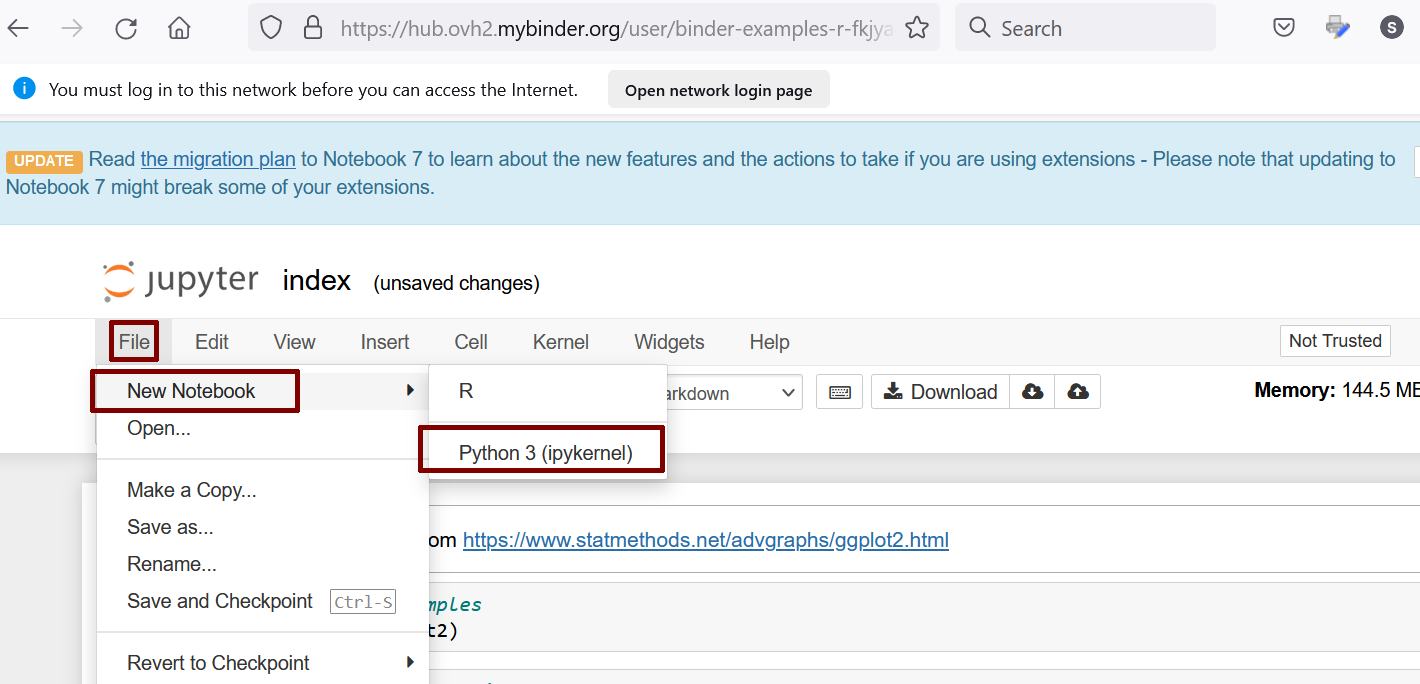Choose Save as... from File menu

tap(262, 527)
